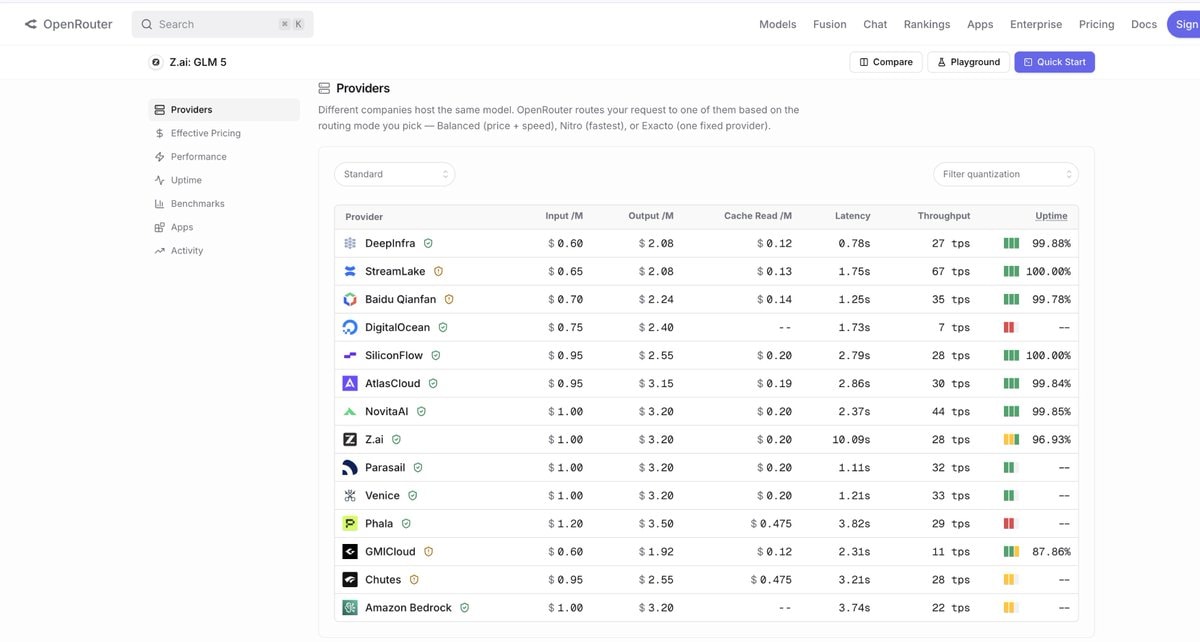The image size is (1200, 642).
Task: Click the yellow uptime bars for Z.ai
Action: tap(1011, 439)
